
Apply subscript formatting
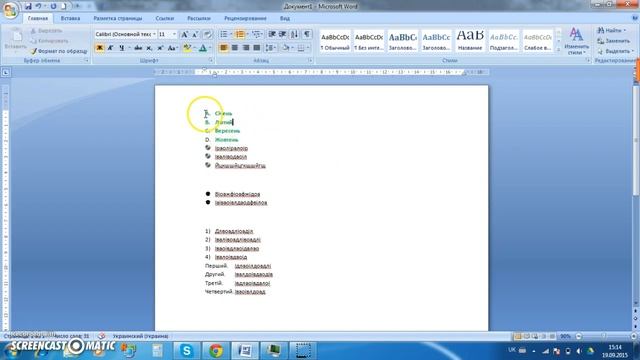pos(149,48)
